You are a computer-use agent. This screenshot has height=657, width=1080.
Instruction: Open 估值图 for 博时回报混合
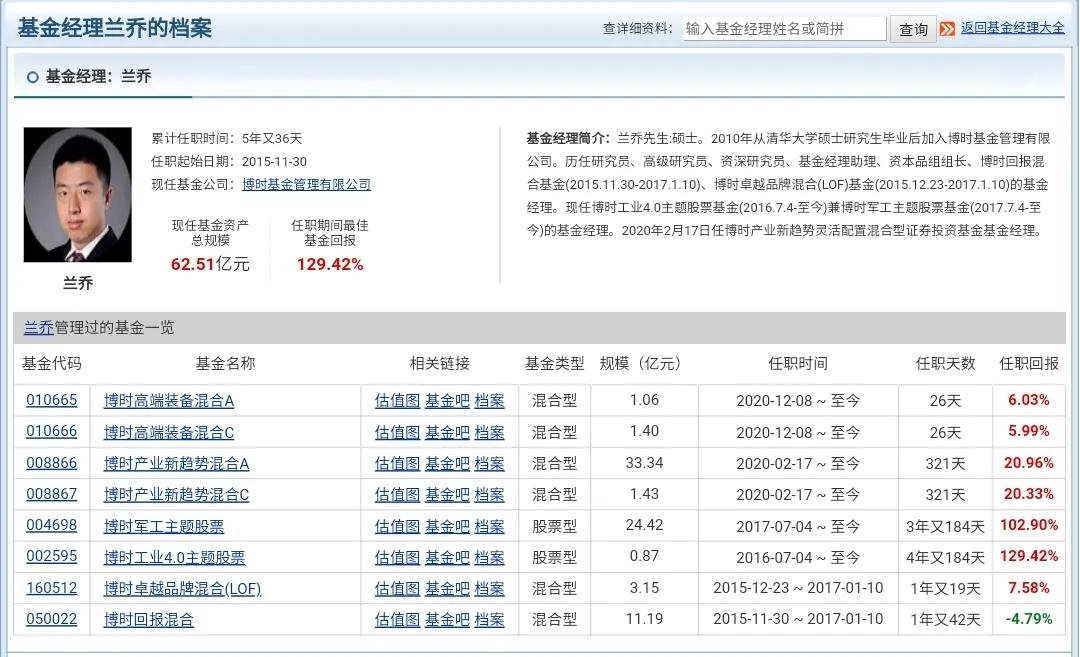(395, 620)
